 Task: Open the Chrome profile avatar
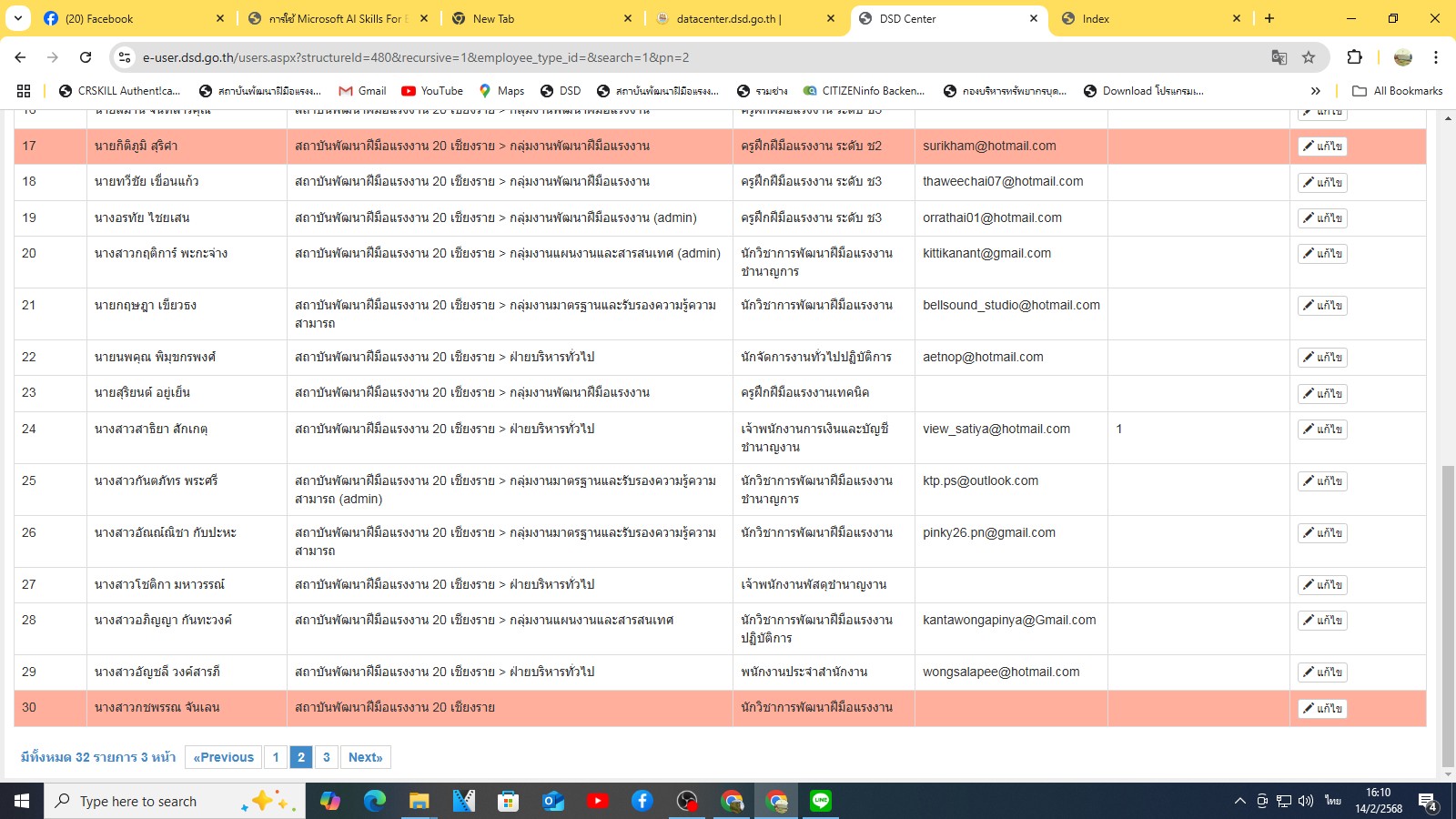(1403, 57)
